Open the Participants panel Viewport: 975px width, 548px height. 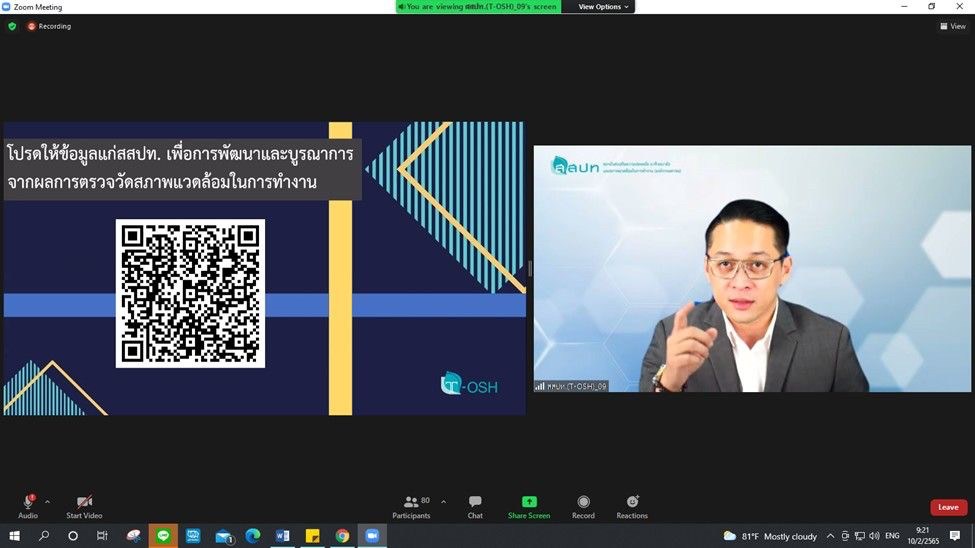[411, 506]
